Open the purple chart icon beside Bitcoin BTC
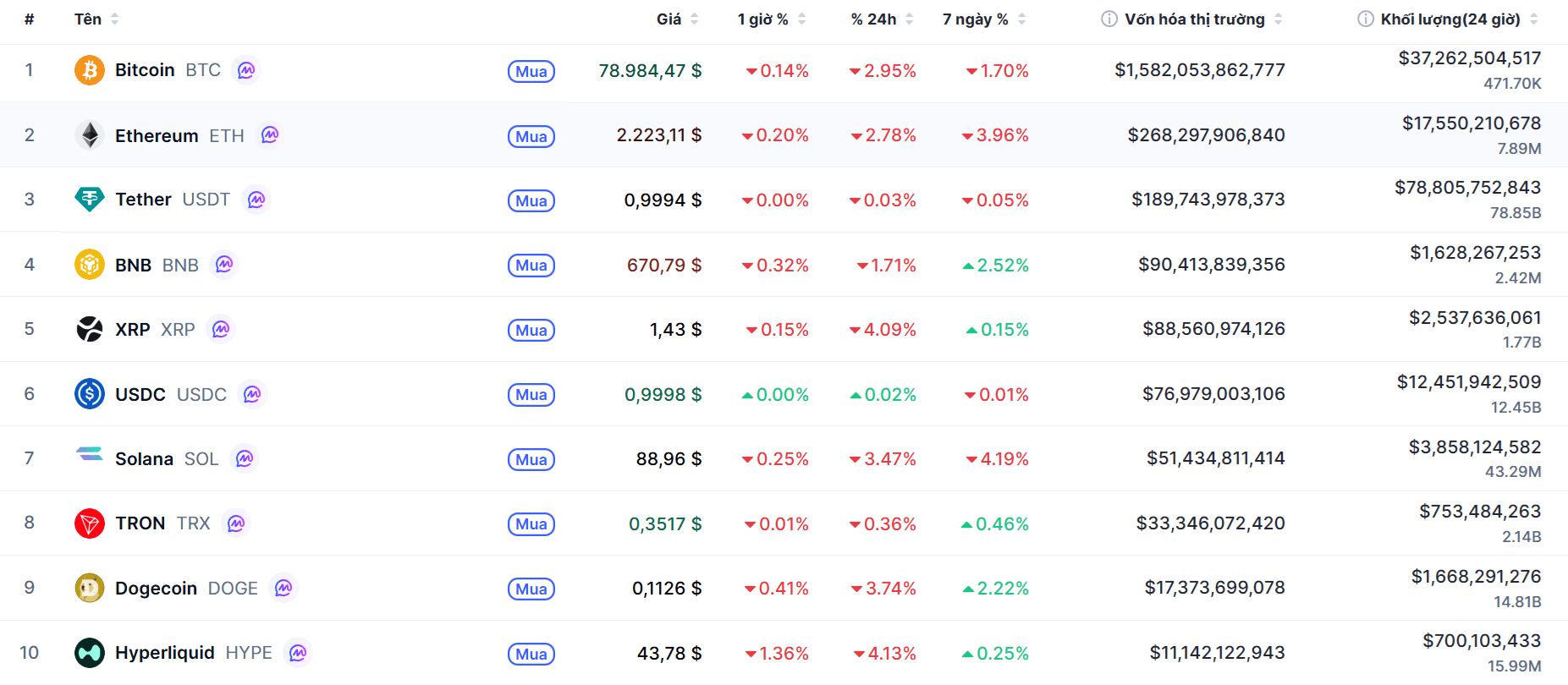 click(x=246, y=70)
